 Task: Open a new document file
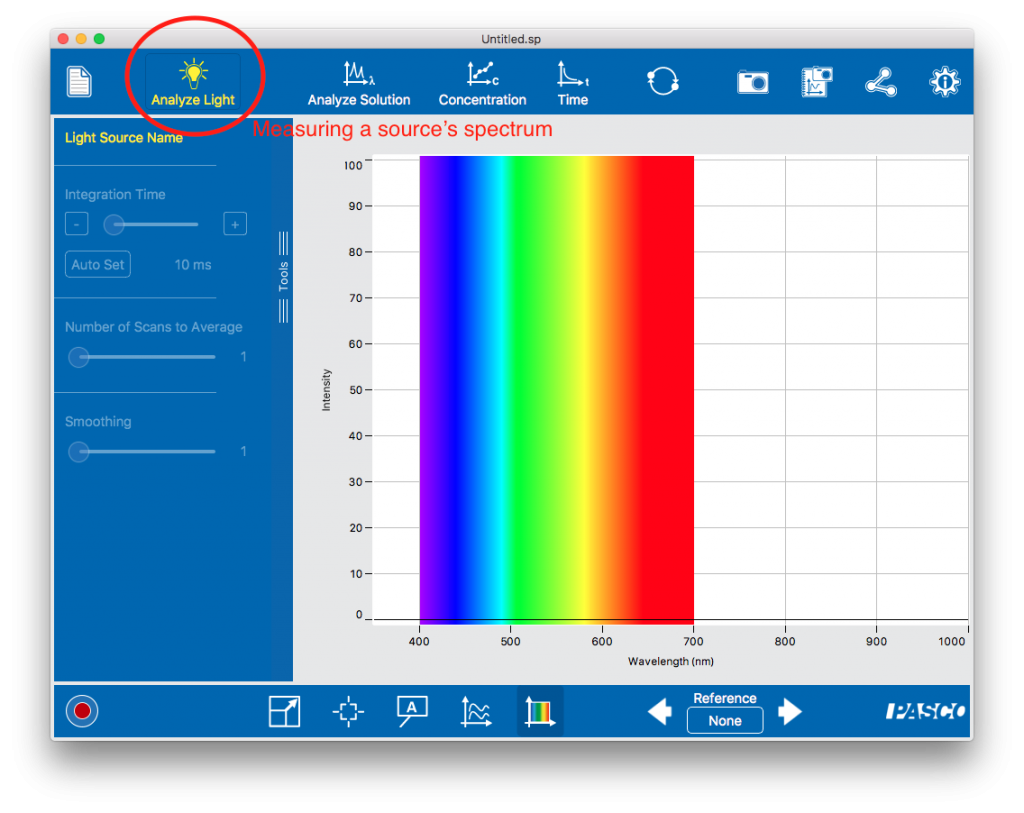[79, 82]
